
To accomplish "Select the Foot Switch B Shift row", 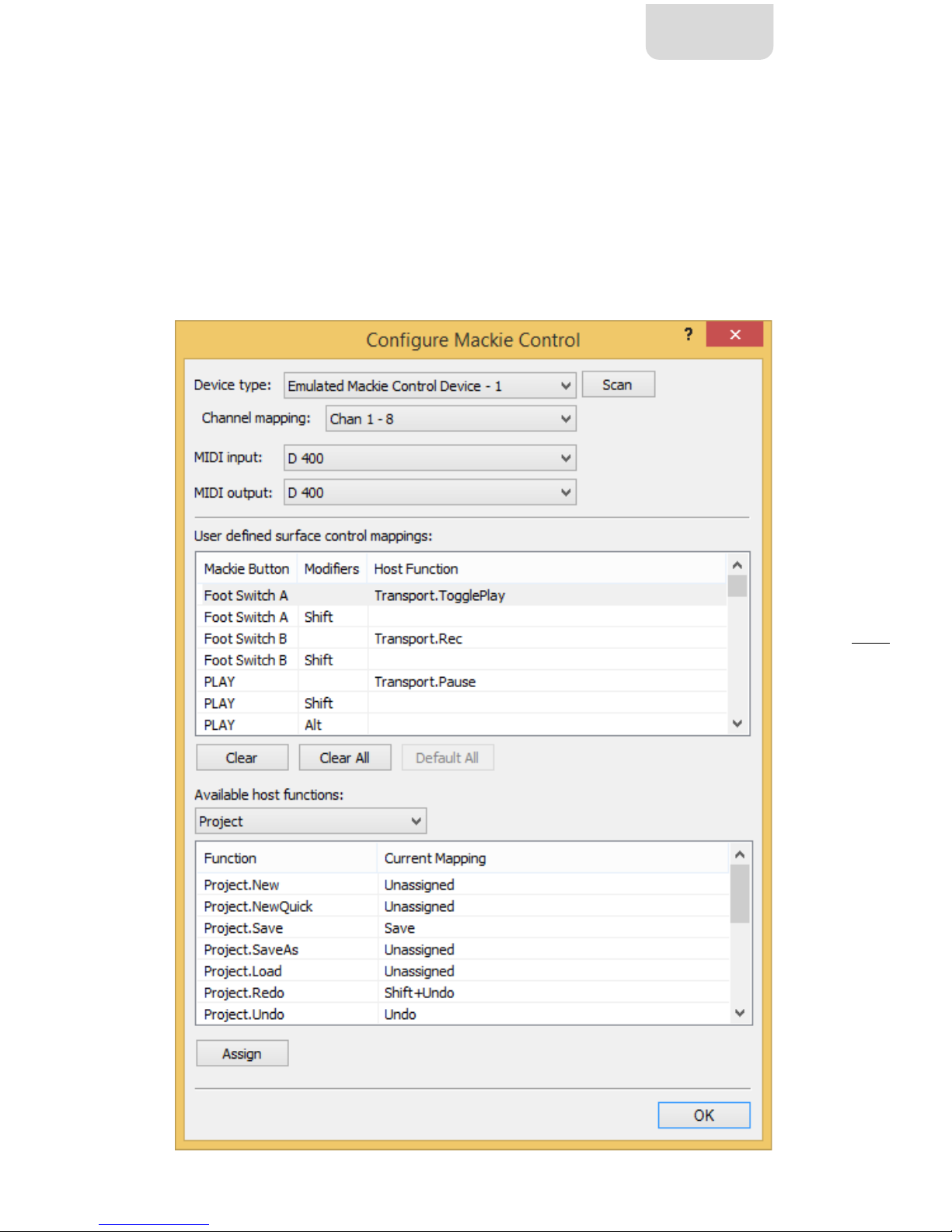I will coord(462,661).
